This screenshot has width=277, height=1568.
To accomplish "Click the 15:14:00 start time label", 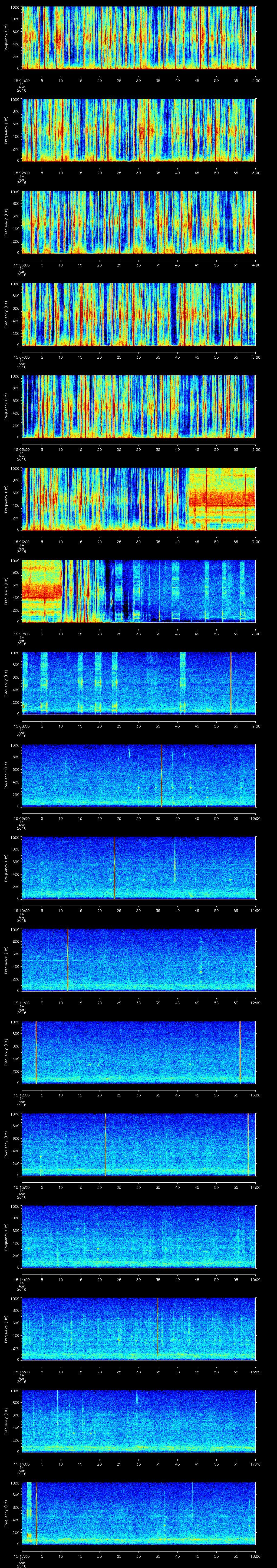I will tap(22, 1279).
